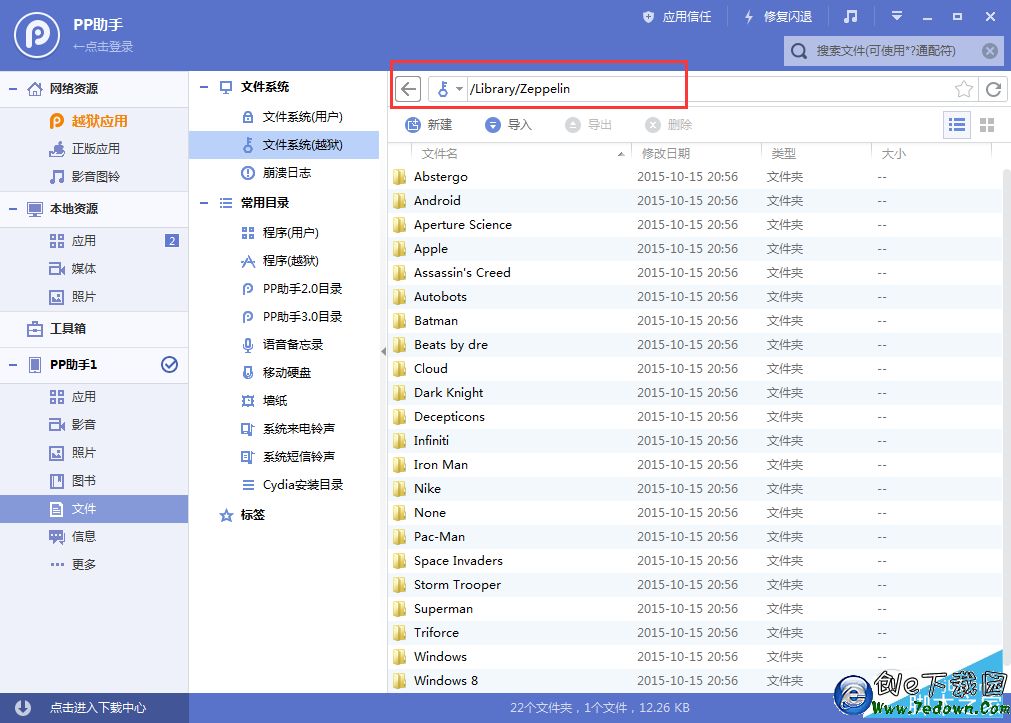Open 系统来电铃声 directory
This screenshot has height=723, width=1011.
pos(284,428)
